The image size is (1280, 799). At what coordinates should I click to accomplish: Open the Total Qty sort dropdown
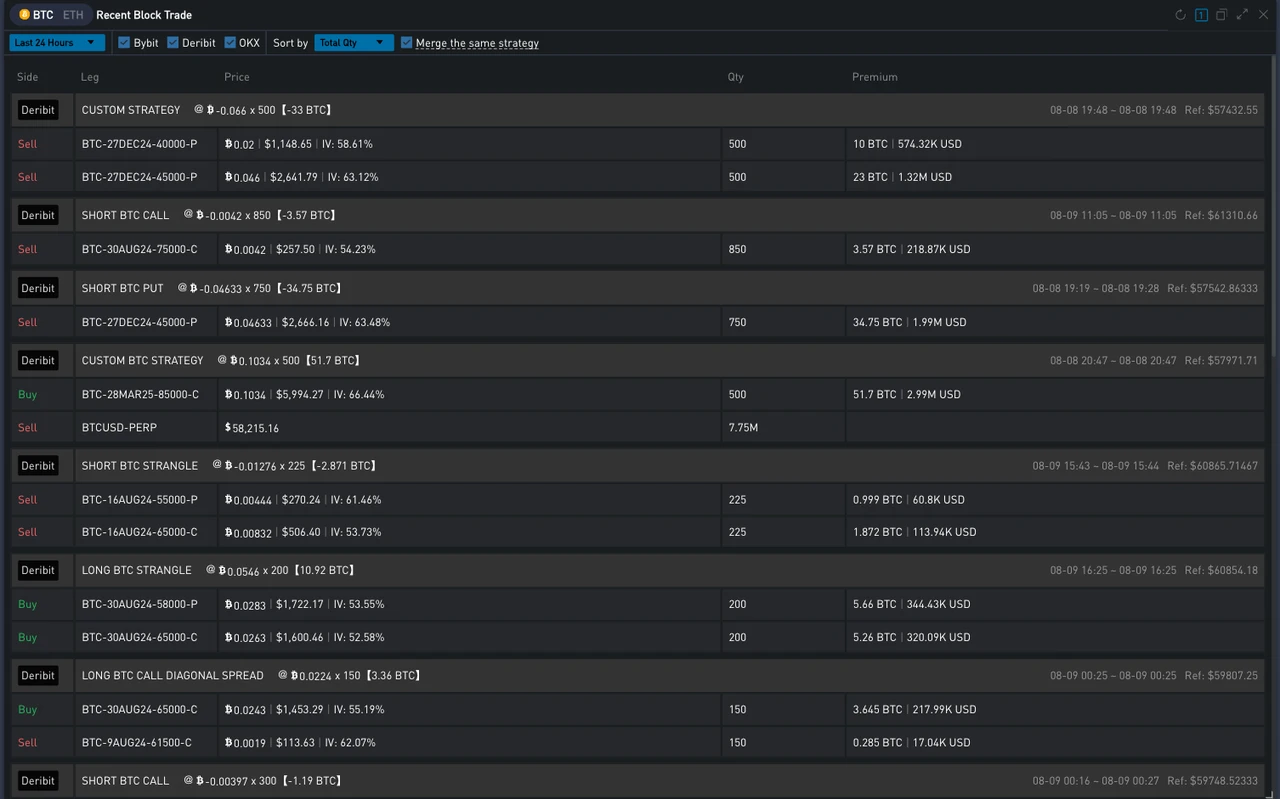(352, 43)
